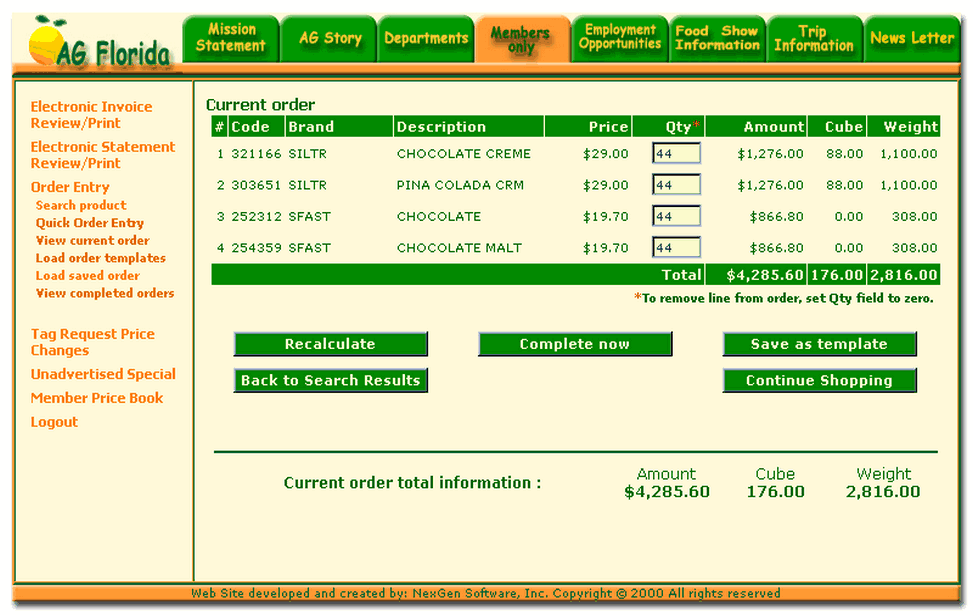
Task: Go to Search product
Action: coord(80,206)
